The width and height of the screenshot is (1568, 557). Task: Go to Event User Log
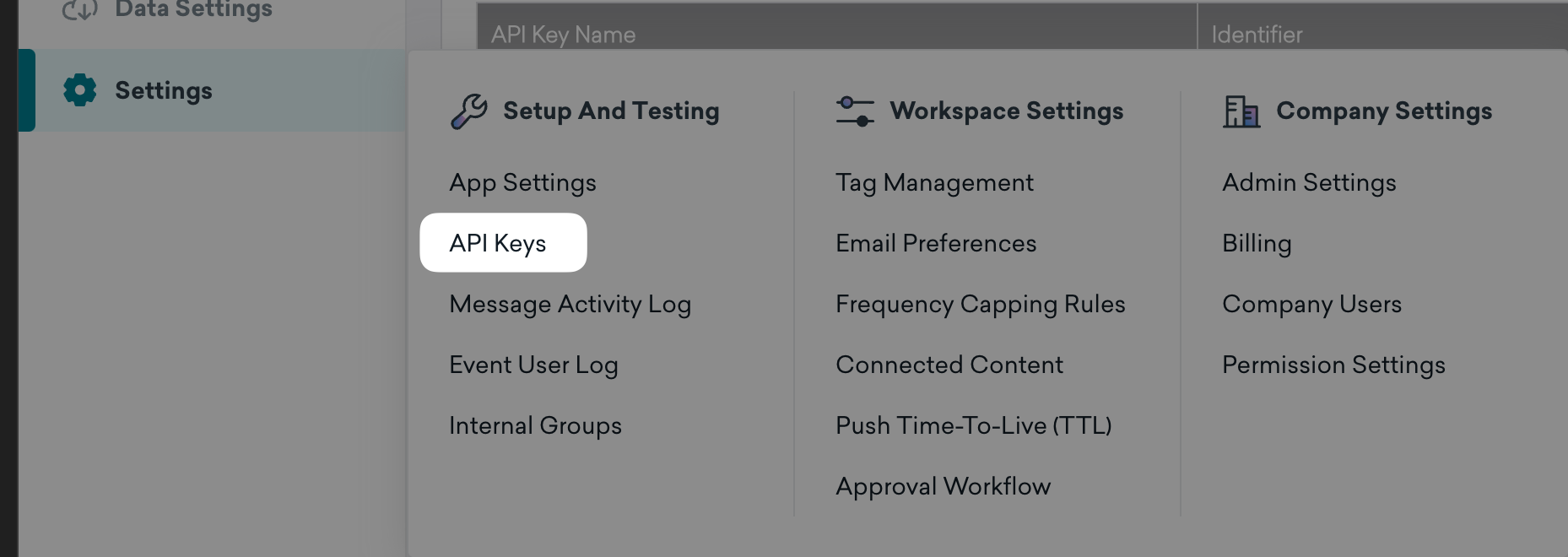pos(533,365)
